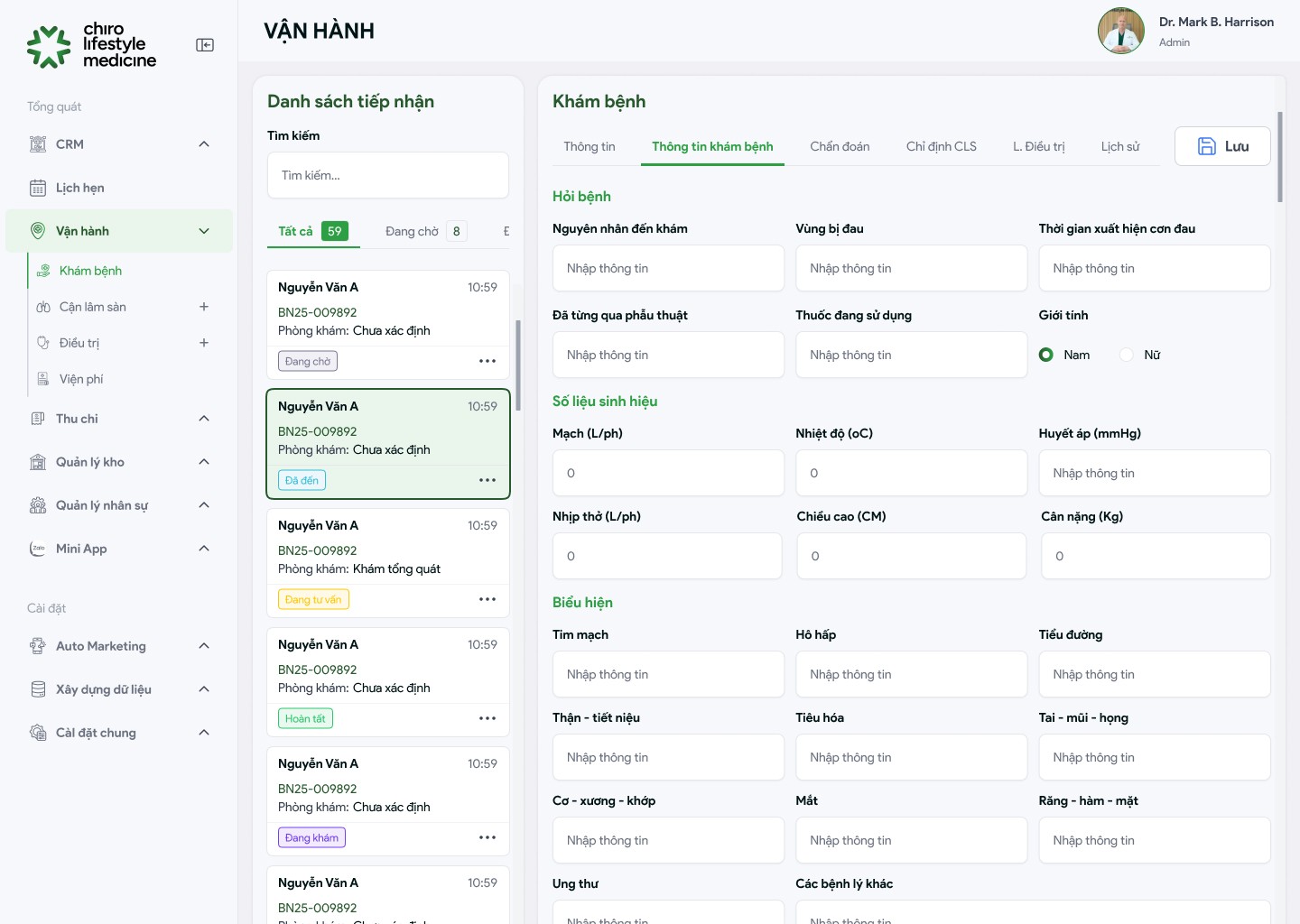This screenshot has height=924, width=1300.
Task: Focus the Tiểu đường field
Action: click(1155, 674)
